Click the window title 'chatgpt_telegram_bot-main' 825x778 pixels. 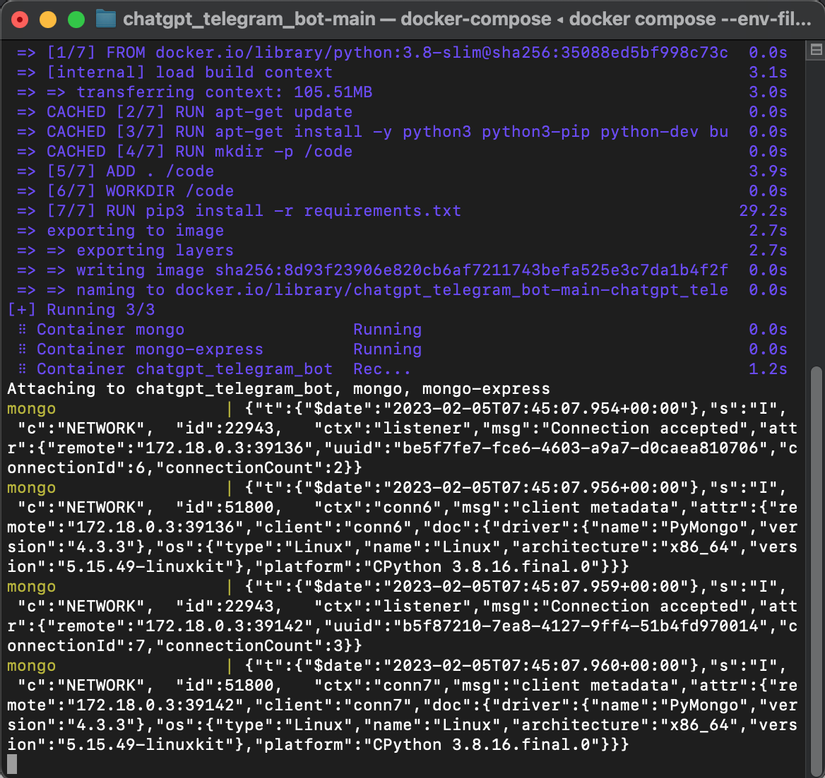pyautogui.click(x=249, y=19)
